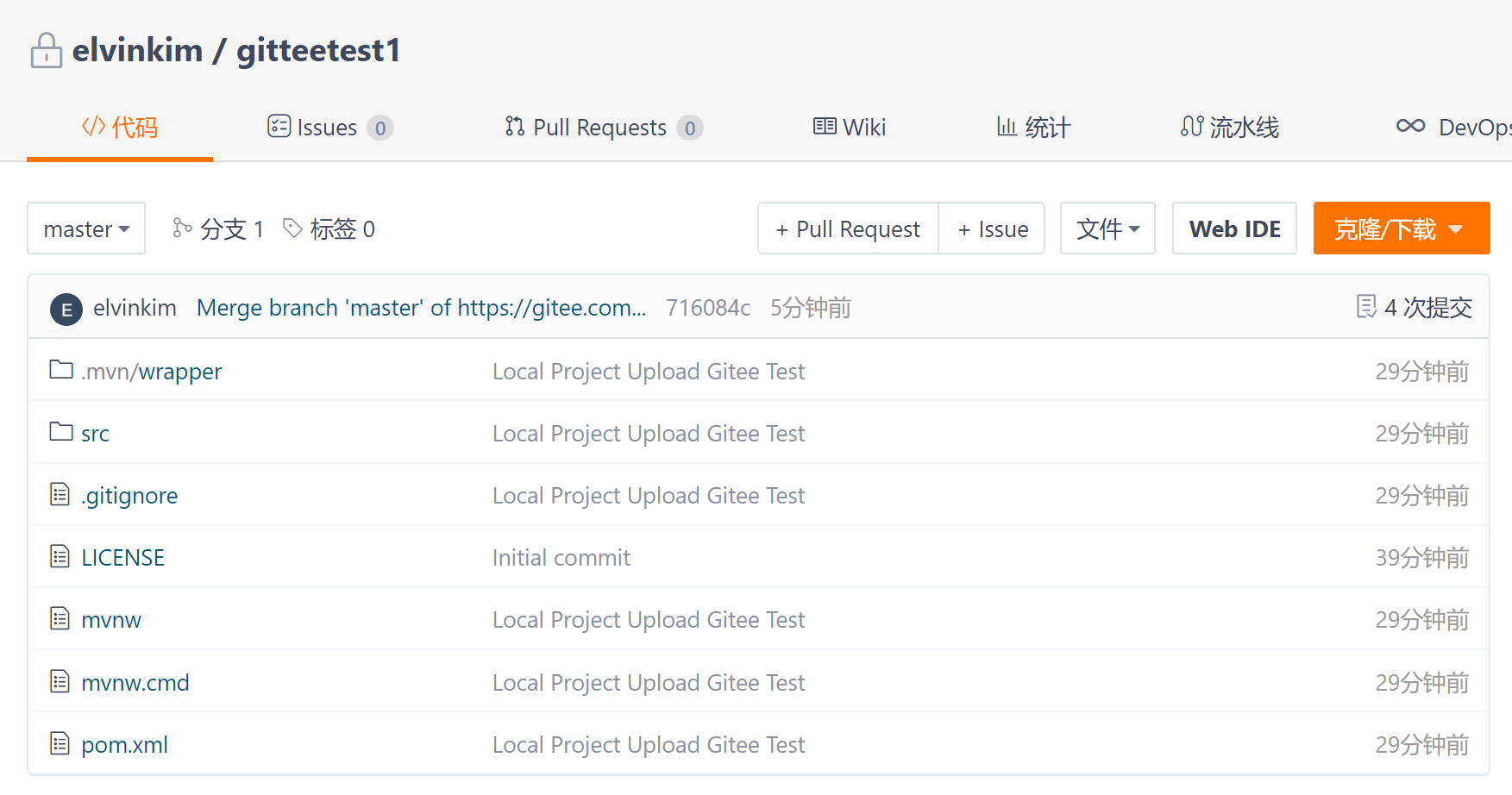The width and height of the screenshot is (1512, 795).
Task: Click the private repository lock icon
Action: pos(47,50)
